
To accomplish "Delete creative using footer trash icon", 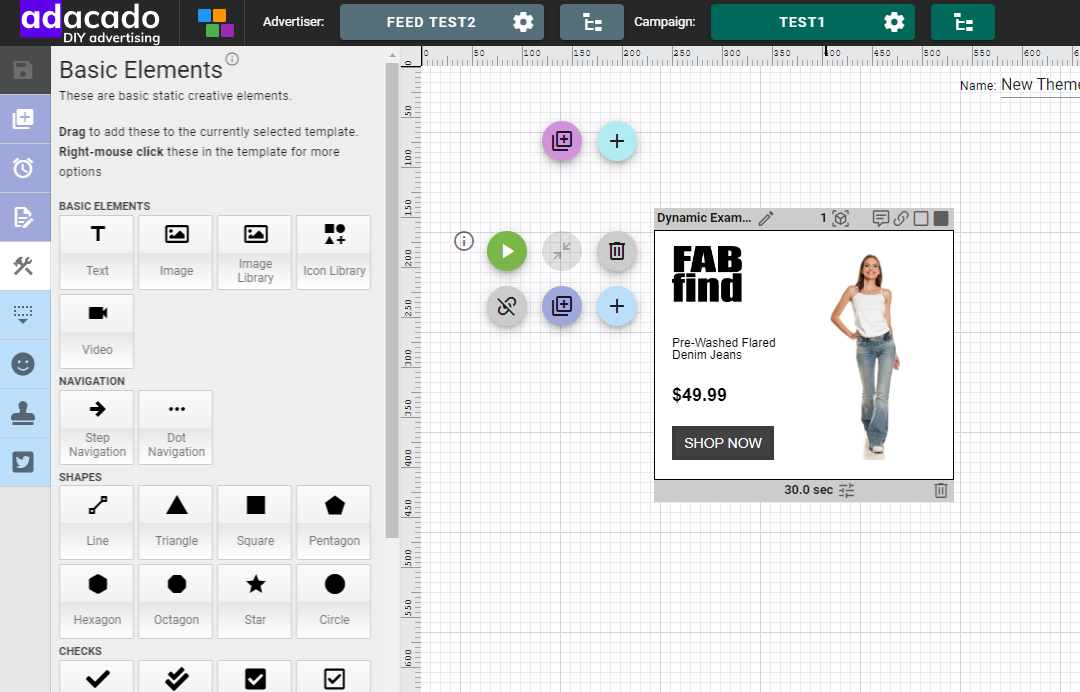I will point(941,490).
